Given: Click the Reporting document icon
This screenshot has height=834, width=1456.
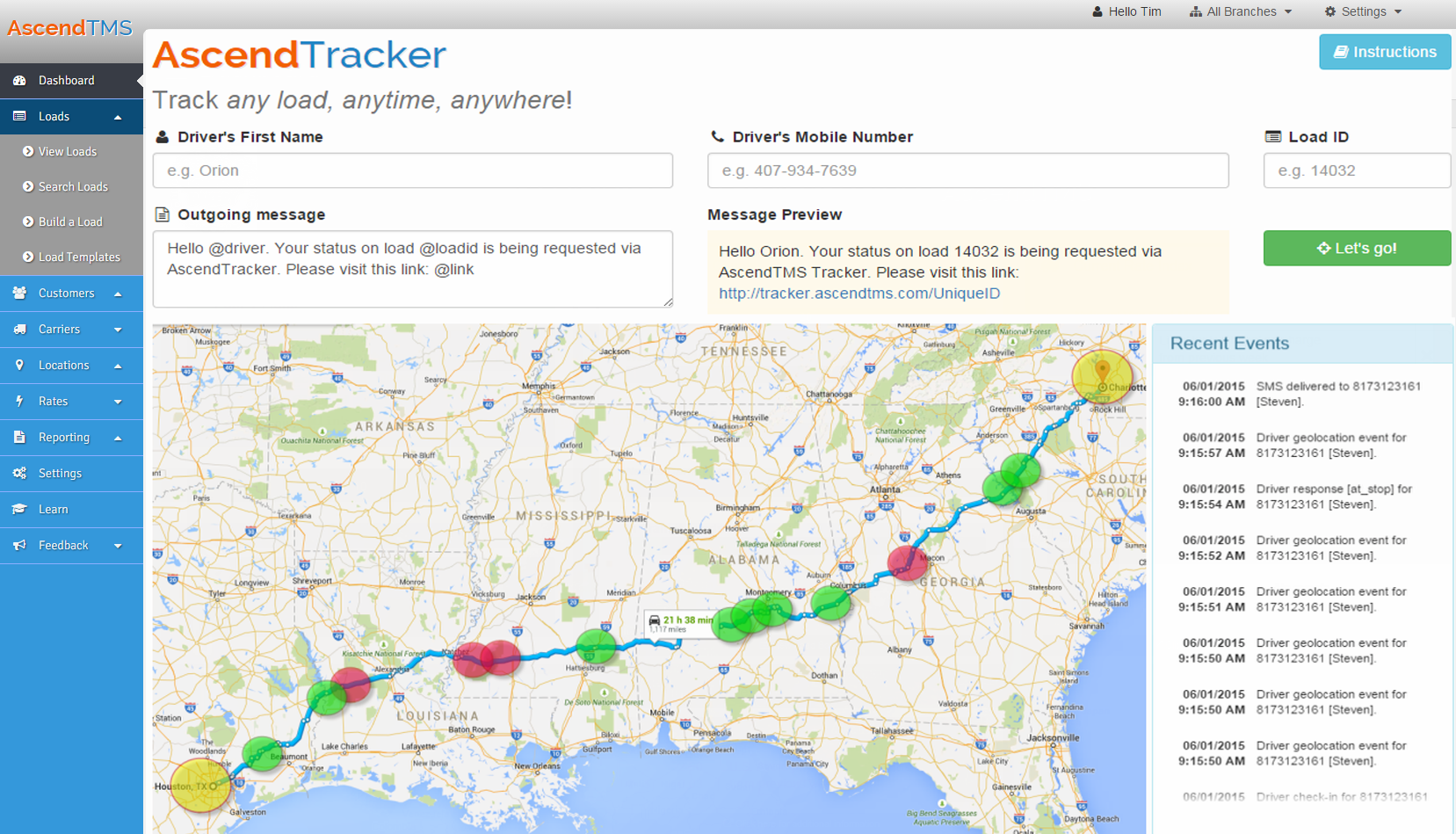Looking at the screenshot, I should (x=19, y=437).
